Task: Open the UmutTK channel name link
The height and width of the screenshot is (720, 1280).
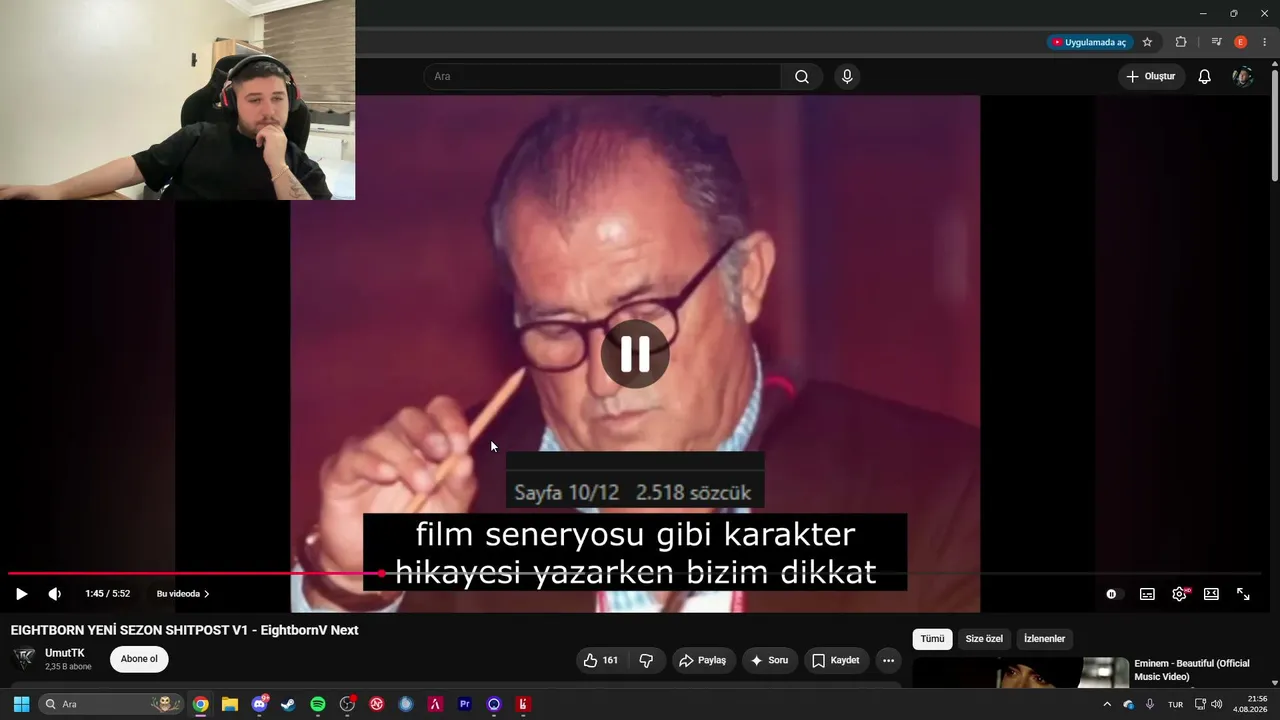Action: [x=65, y=653]
